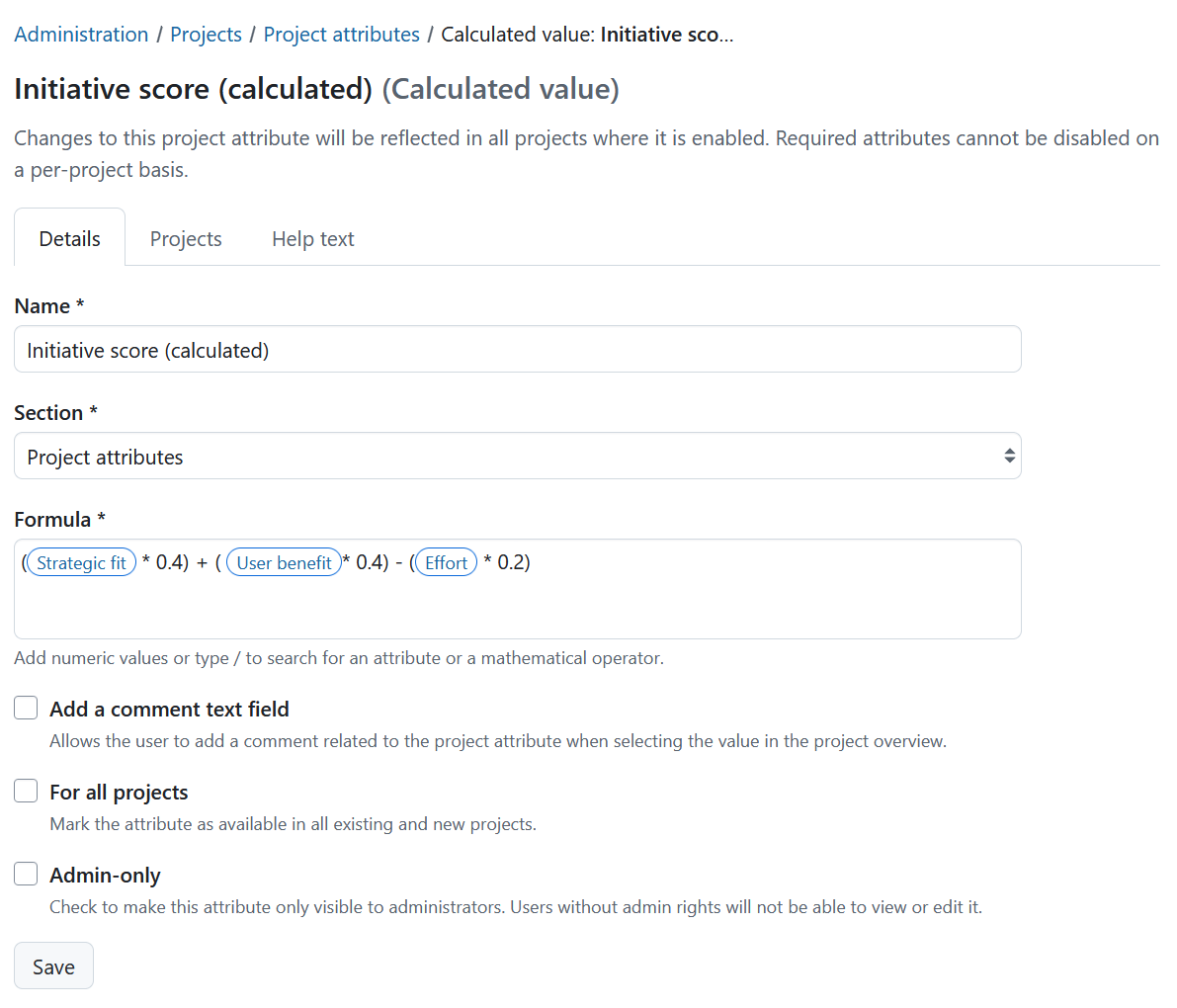Click inside the Name input field
The width and height of the screenshot is (1177, 1008).
point(517,349)
